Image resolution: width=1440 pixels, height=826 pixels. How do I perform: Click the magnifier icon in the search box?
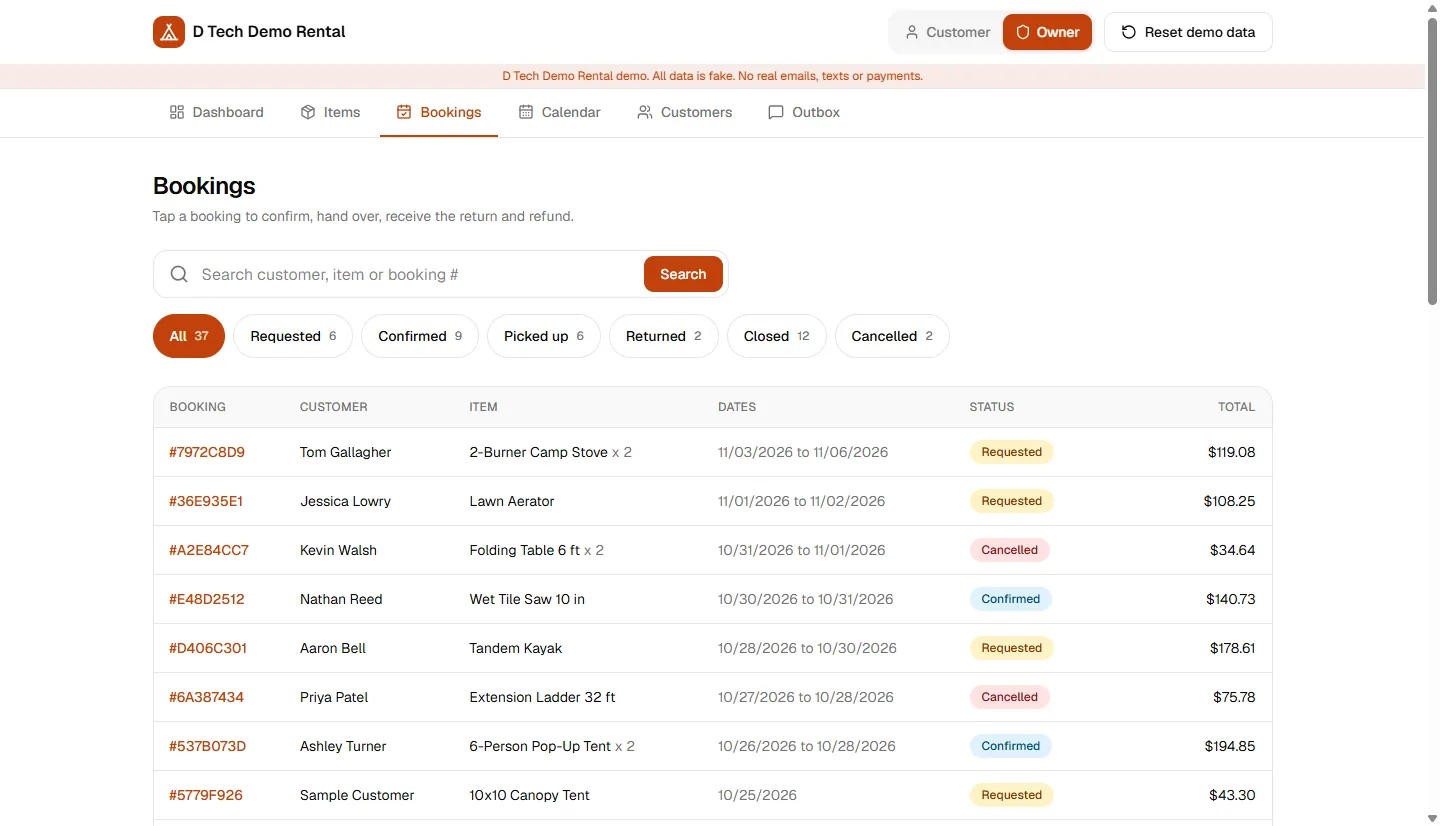[x=179, y=274]
